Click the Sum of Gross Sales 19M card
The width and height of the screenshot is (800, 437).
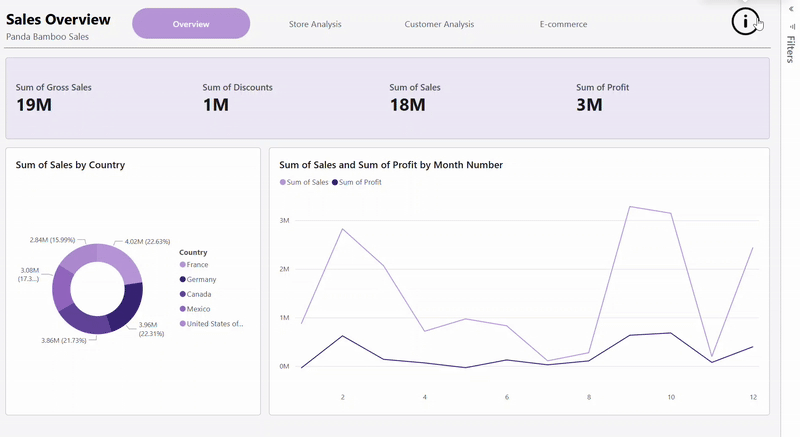(54, 97)
